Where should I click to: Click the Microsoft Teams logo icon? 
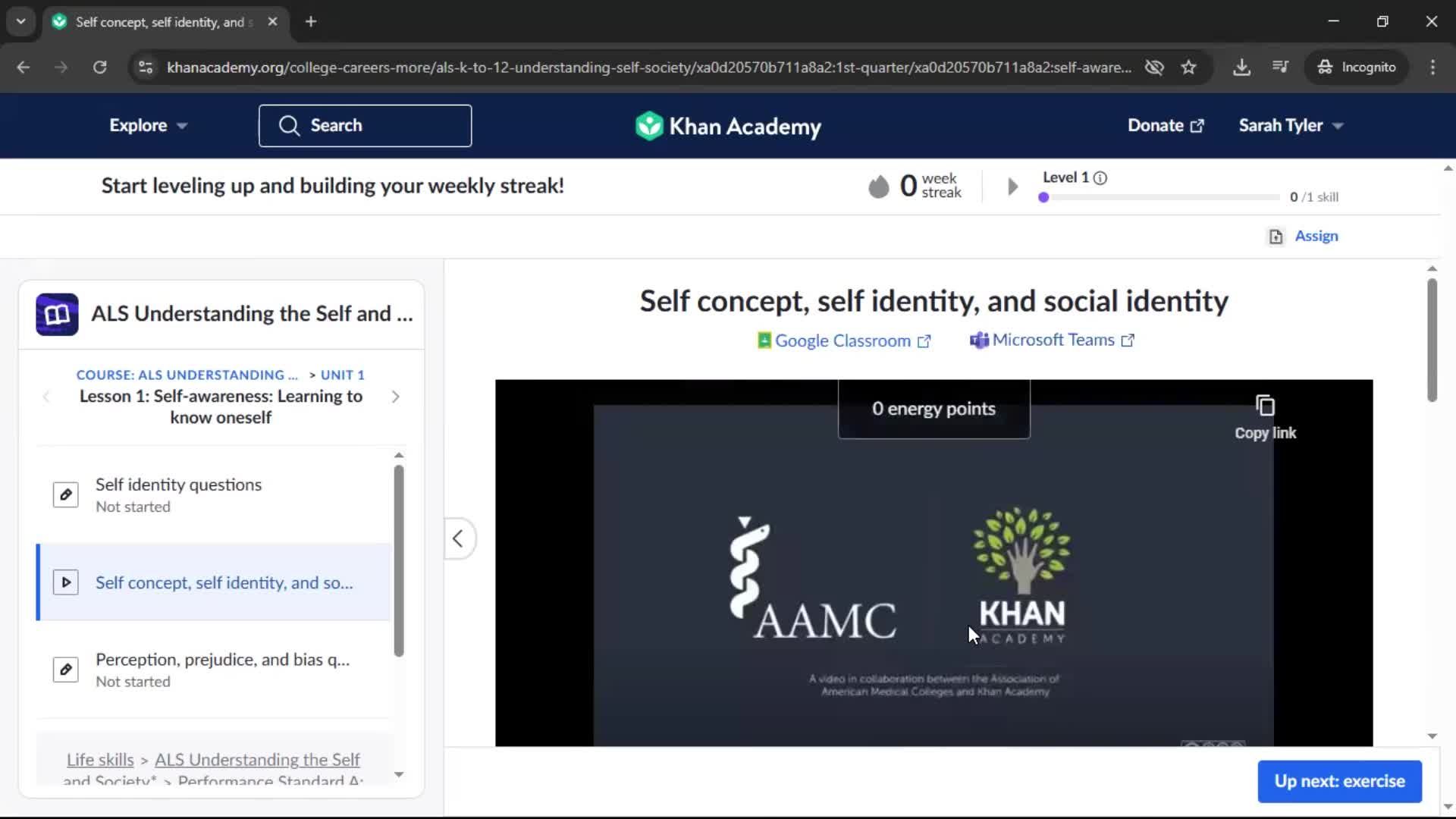[979, 340]
